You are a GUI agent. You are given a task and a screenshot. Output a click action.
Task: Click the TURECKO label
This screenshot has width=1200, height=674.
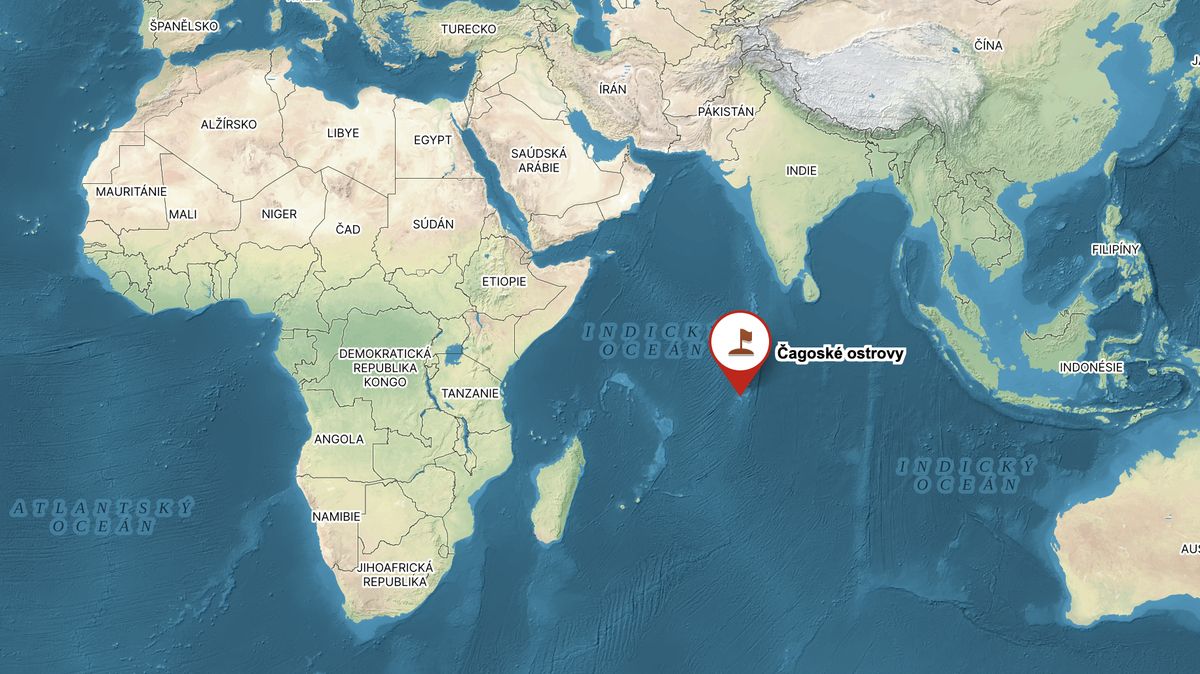coord(468,29)
